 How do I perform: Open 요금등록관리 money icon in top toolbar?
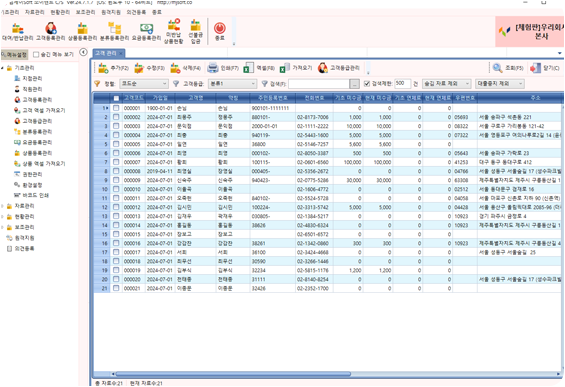tap(146, 32)
